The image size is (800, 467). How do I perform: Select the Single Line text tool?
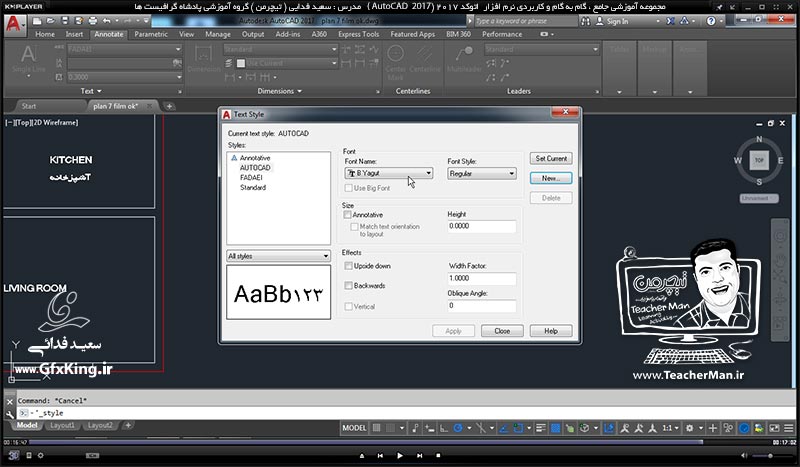click(29, 60)
